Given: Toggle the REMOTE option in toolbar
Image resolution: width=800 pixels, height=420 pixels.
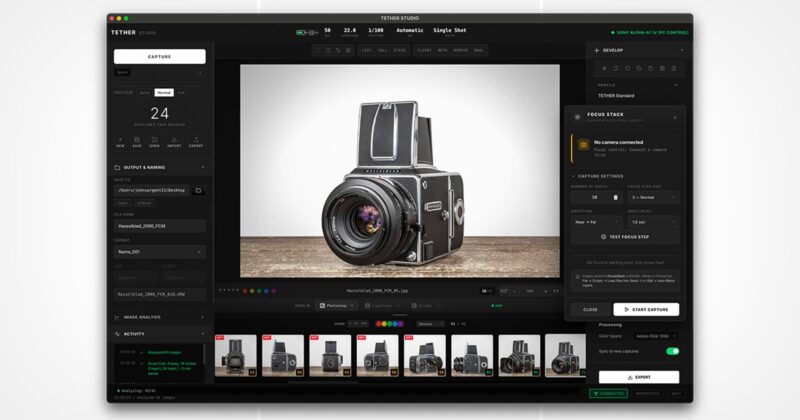Looking at the screenshot, I should click(460, 50).
